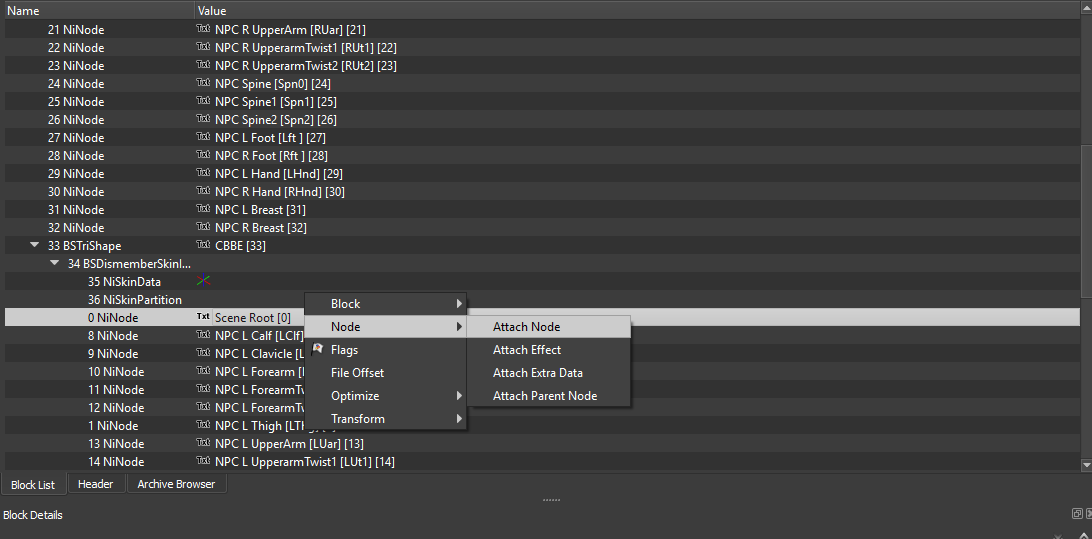Image resolution: width=1092 pixels, height=539 pixels.
Task: Click the Txt icon next to Scene Root [0]
Action: coord(203,318)
